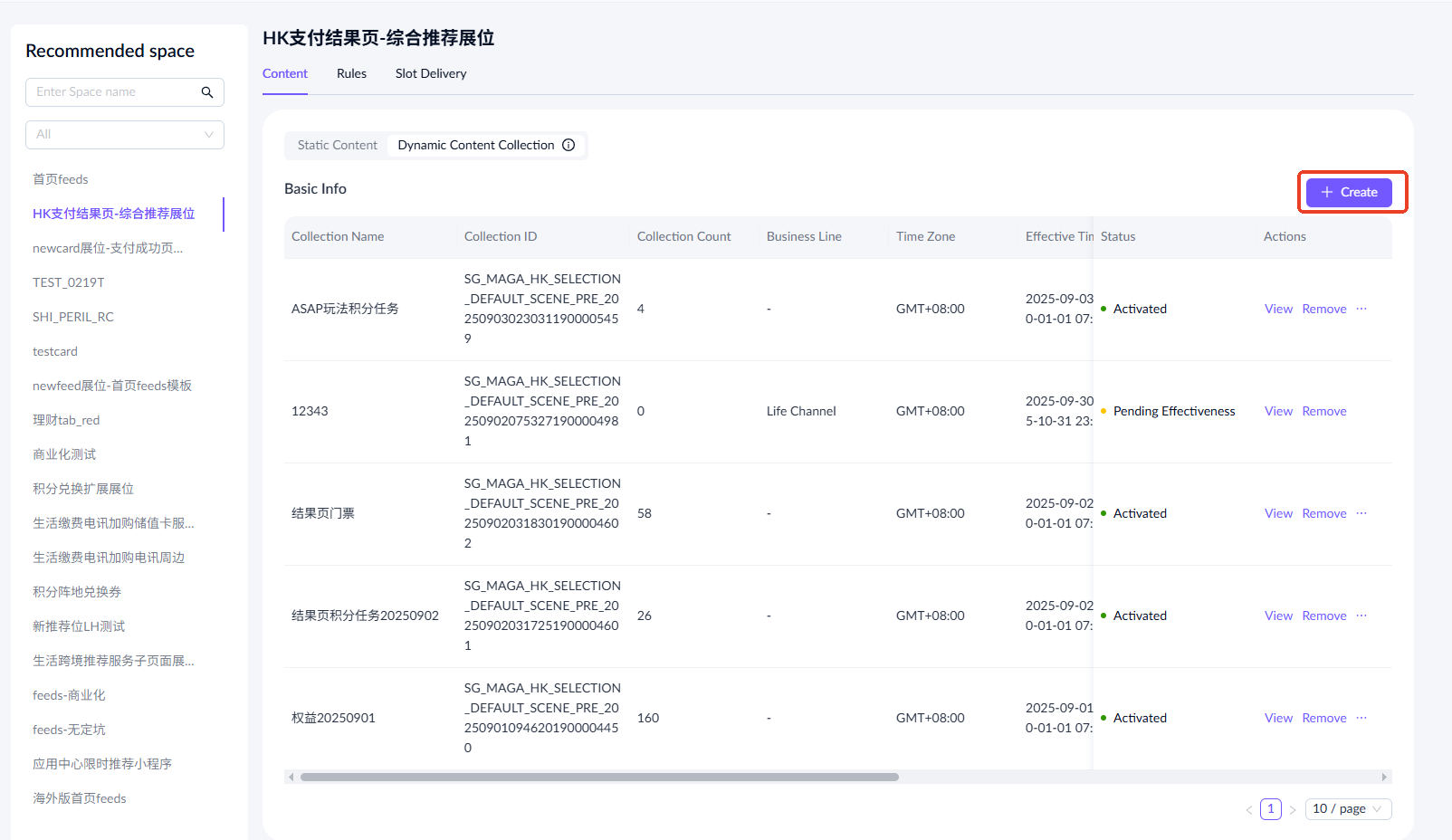View the 12343 collection
Image resolution: width=1452 pixels, height=840 pixels.
[x=1278, y=411]
